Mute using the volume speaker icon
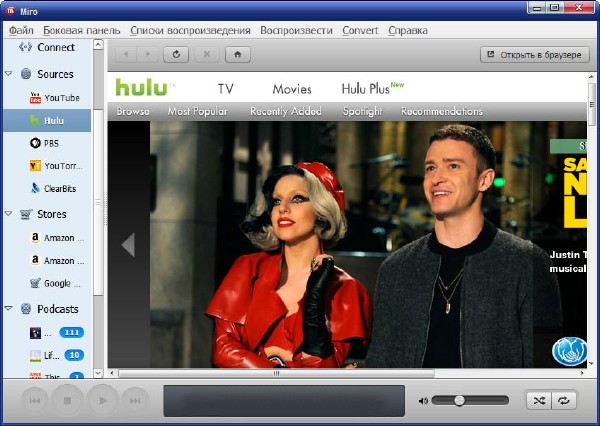 click(x=423, y=400)
